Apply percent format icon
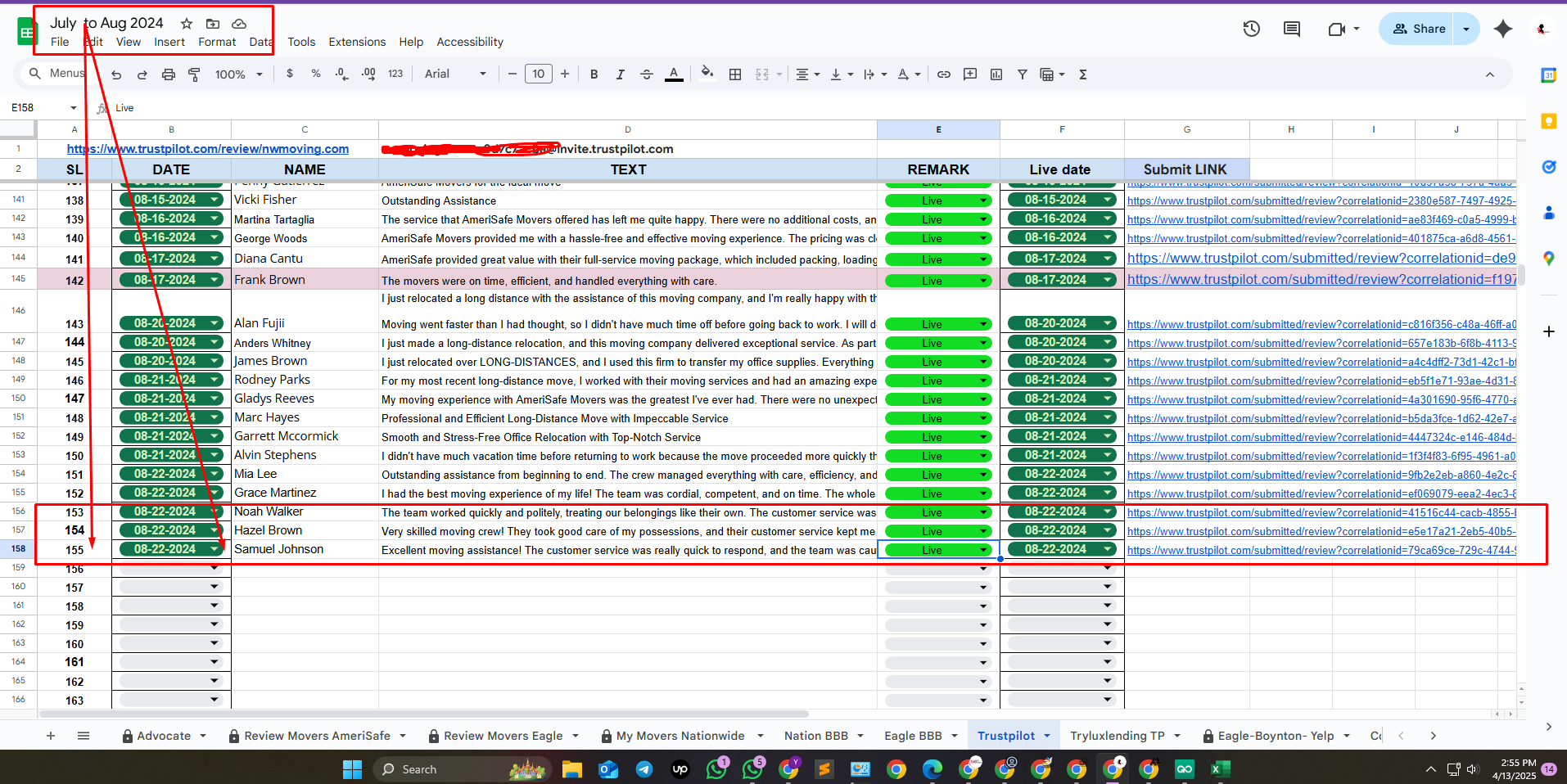The image size is (1567, 784). pyautogui.click(x=316, y=74)
